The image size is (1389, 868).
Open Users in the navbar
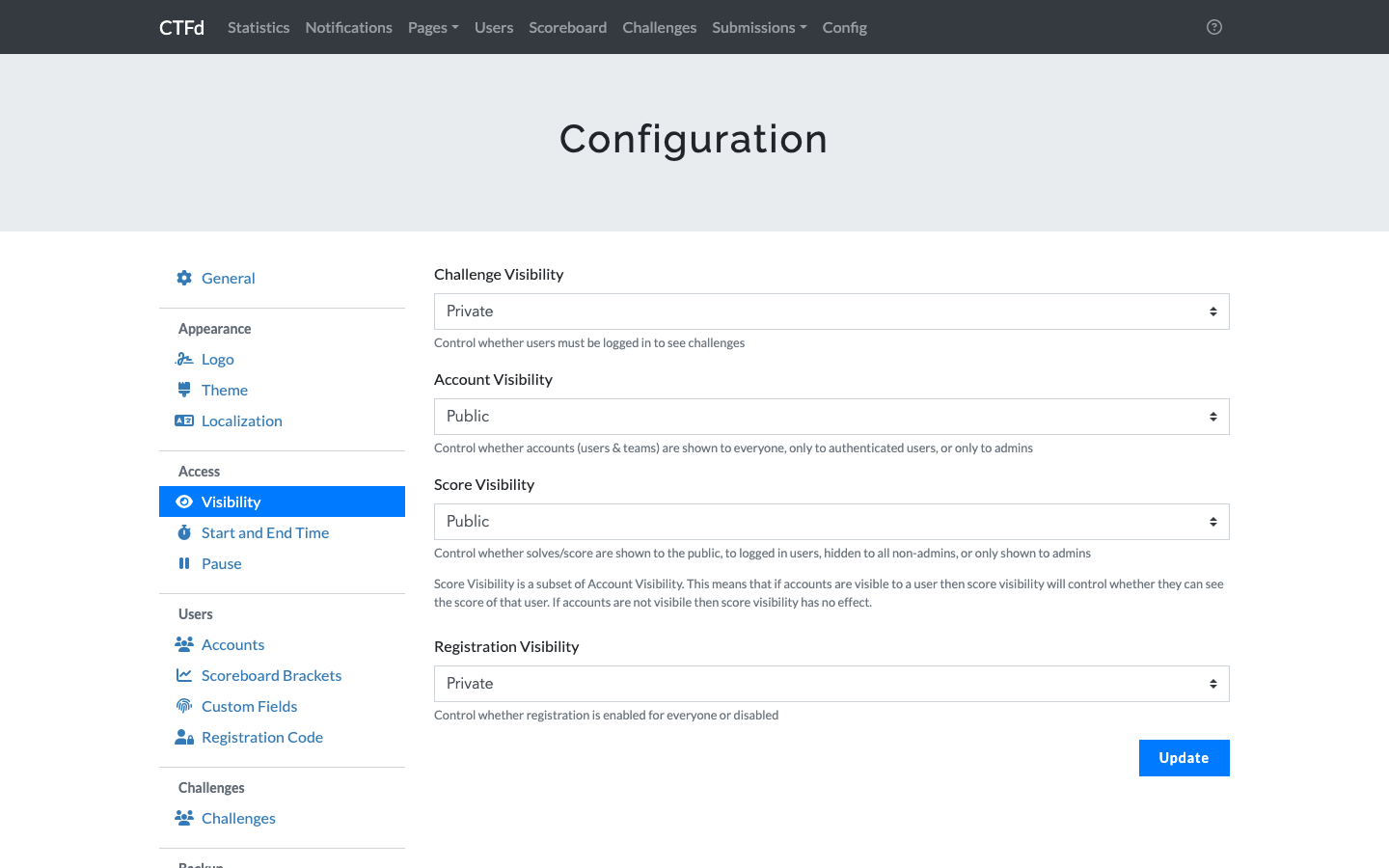(x=494, y=27)
